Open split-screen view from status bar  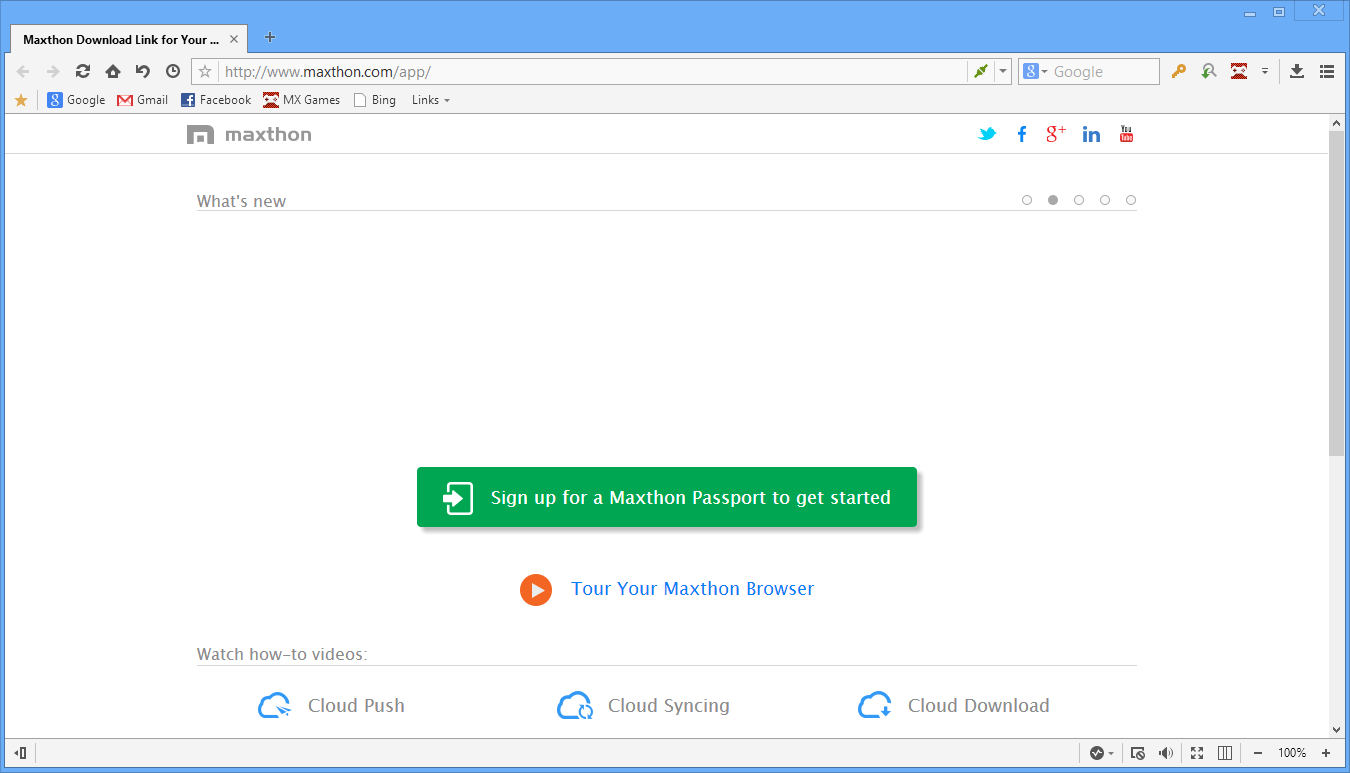pyautogui.click(x=1225, y=752)
